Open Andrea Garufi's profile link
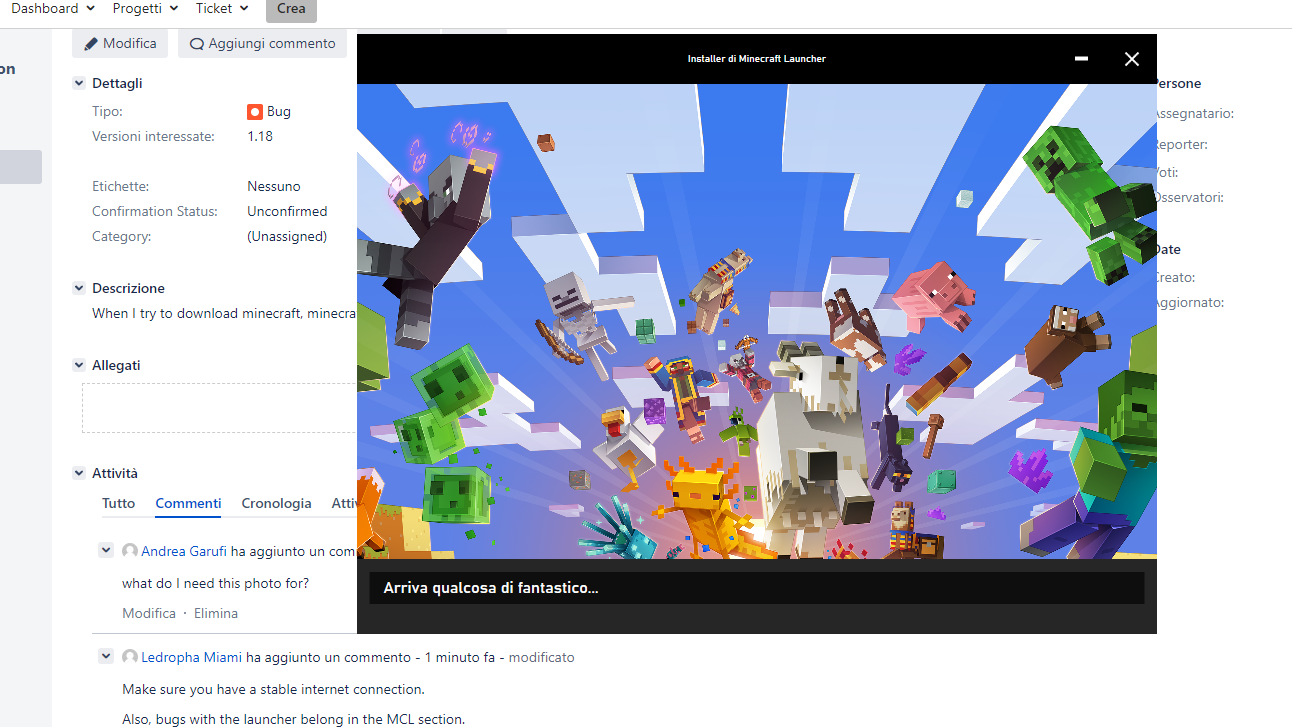The height and width of the screenshot is (727, 1292). (x=184, y=551)
